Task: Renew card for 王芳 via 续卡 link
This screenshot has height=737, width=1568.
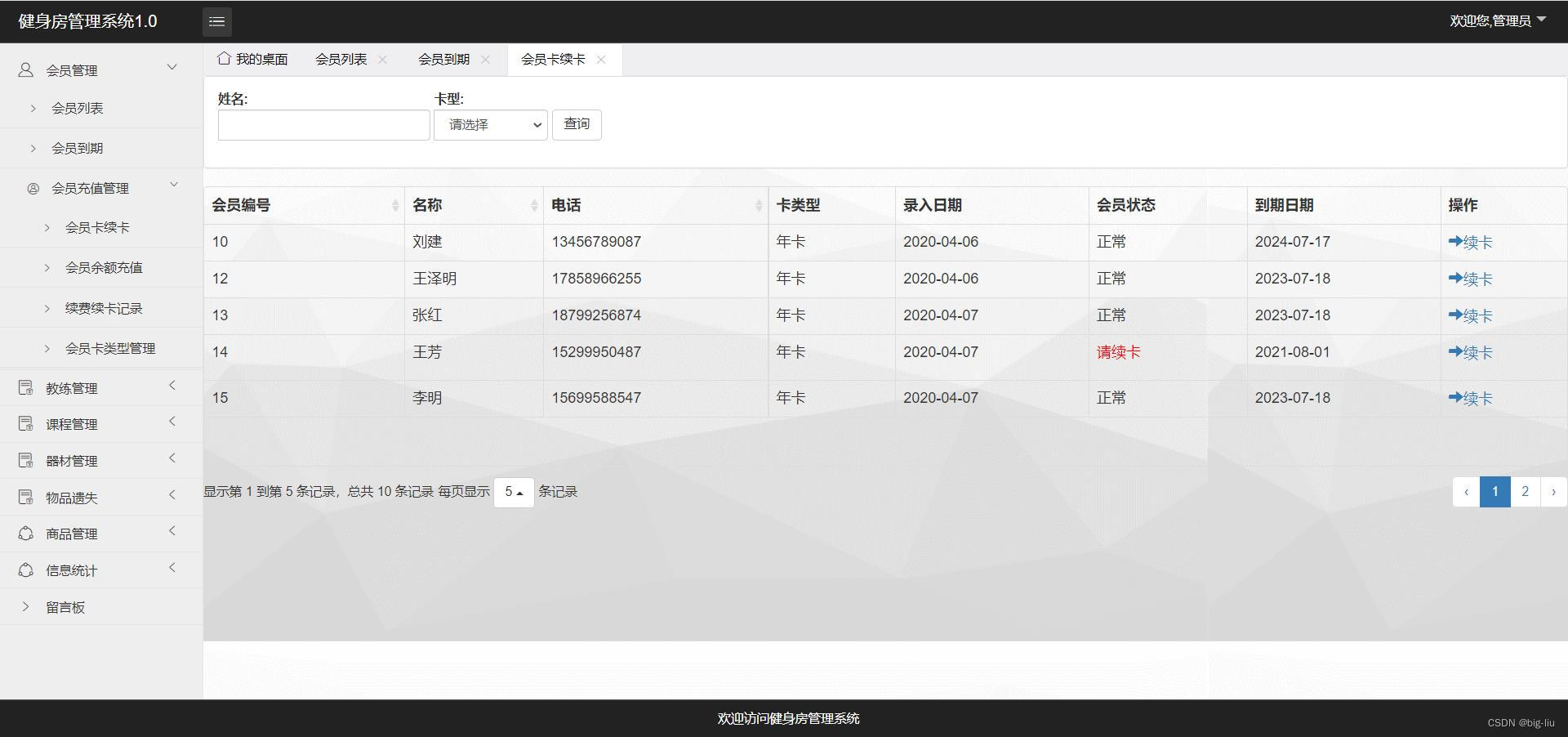Action: point(1470,353)
